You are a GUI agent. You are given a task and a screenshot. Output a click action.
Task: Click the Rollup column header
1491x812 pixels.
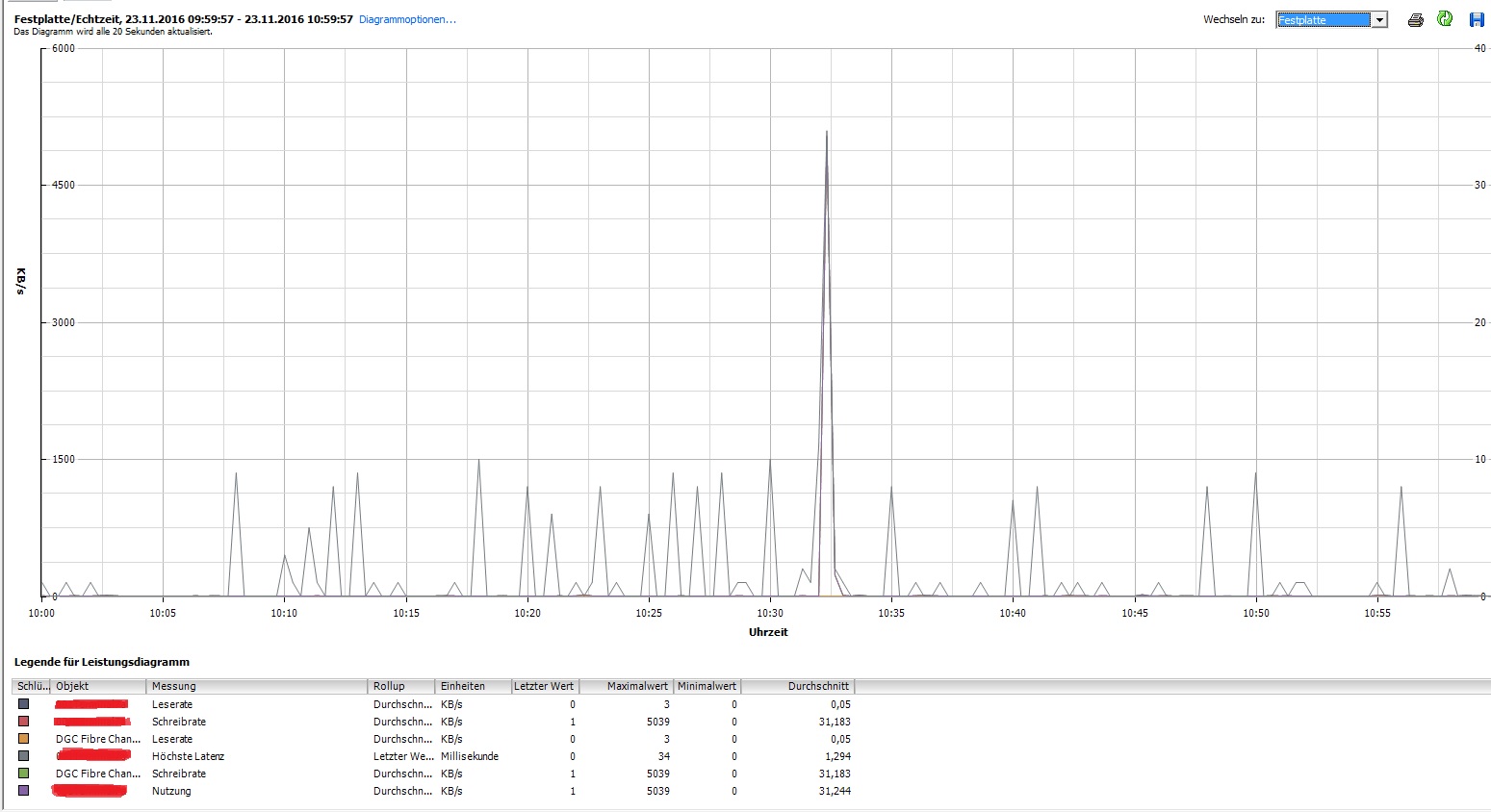389,686
